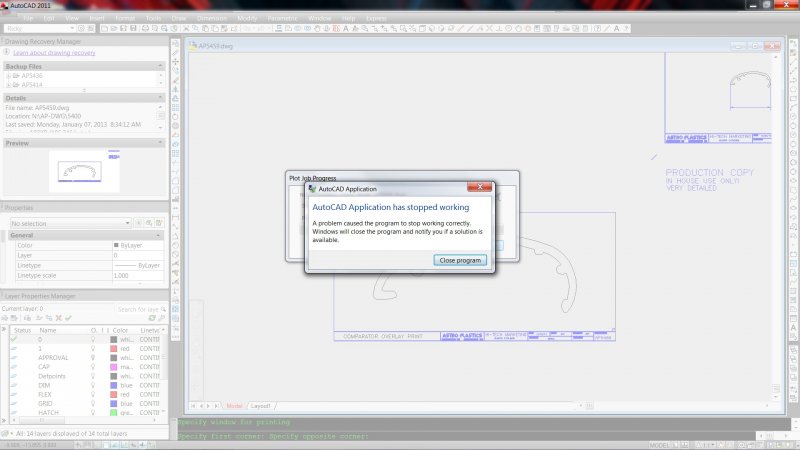Toggle the On bulb for layer FLEX
Viewport: 800px width, 450px height.
click(93, 395)
